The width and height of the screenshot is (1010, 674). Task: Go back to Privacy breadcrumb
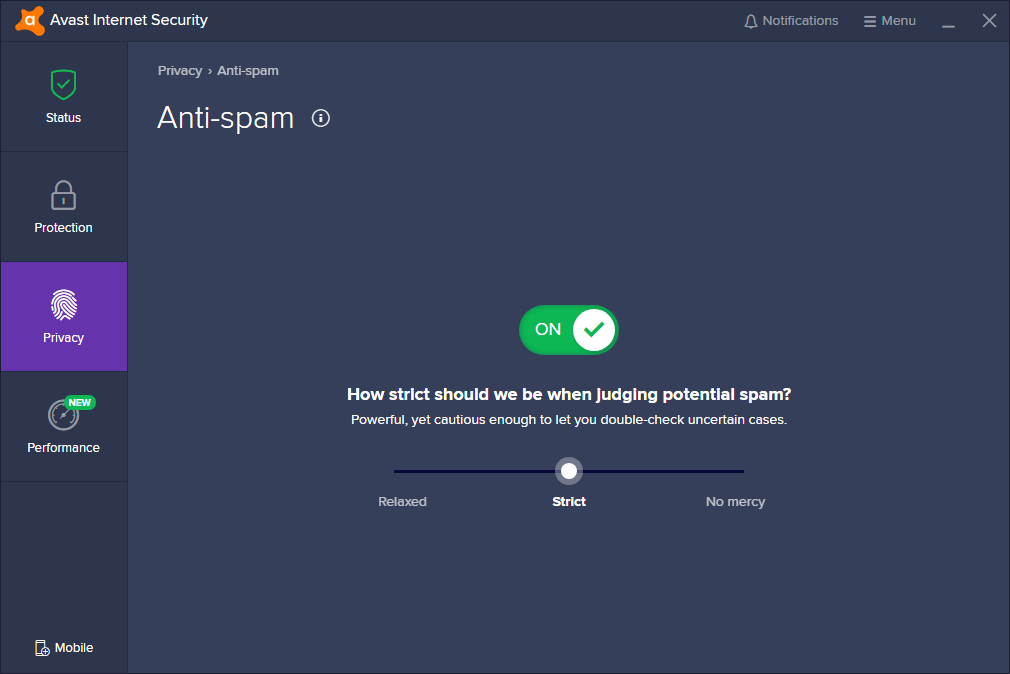[x=180, y=71]
